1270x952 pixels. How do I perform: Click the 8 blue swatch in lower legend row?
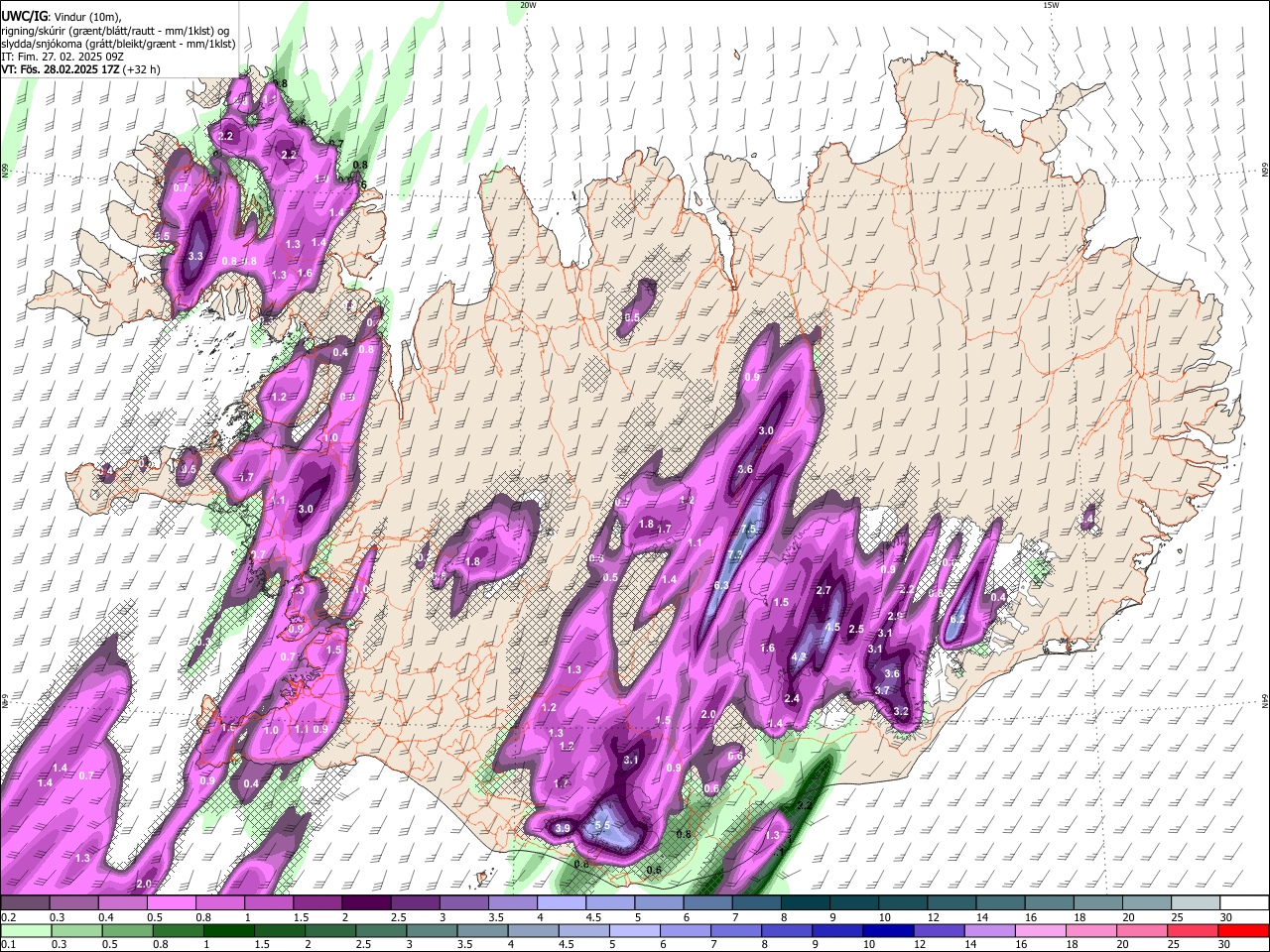pyautogui.click(x=787, y=930)
